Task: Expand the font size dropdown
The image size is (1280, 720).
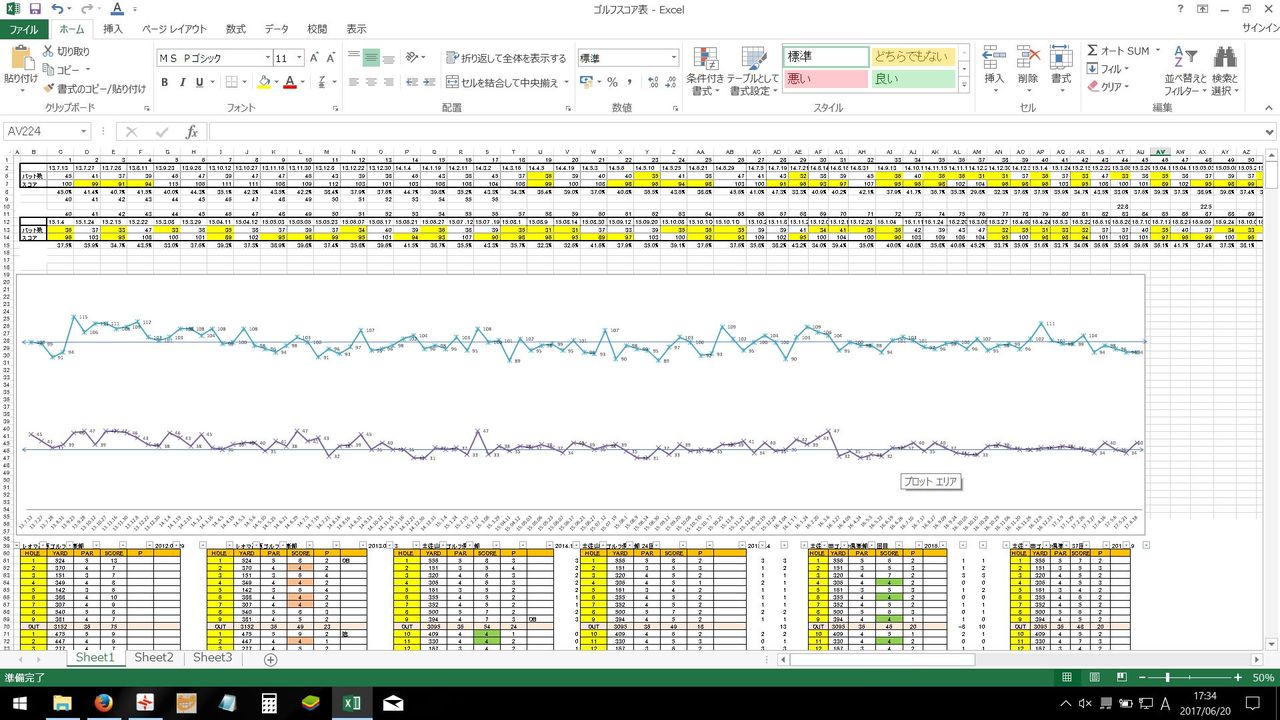Action: tap(298, 58)
